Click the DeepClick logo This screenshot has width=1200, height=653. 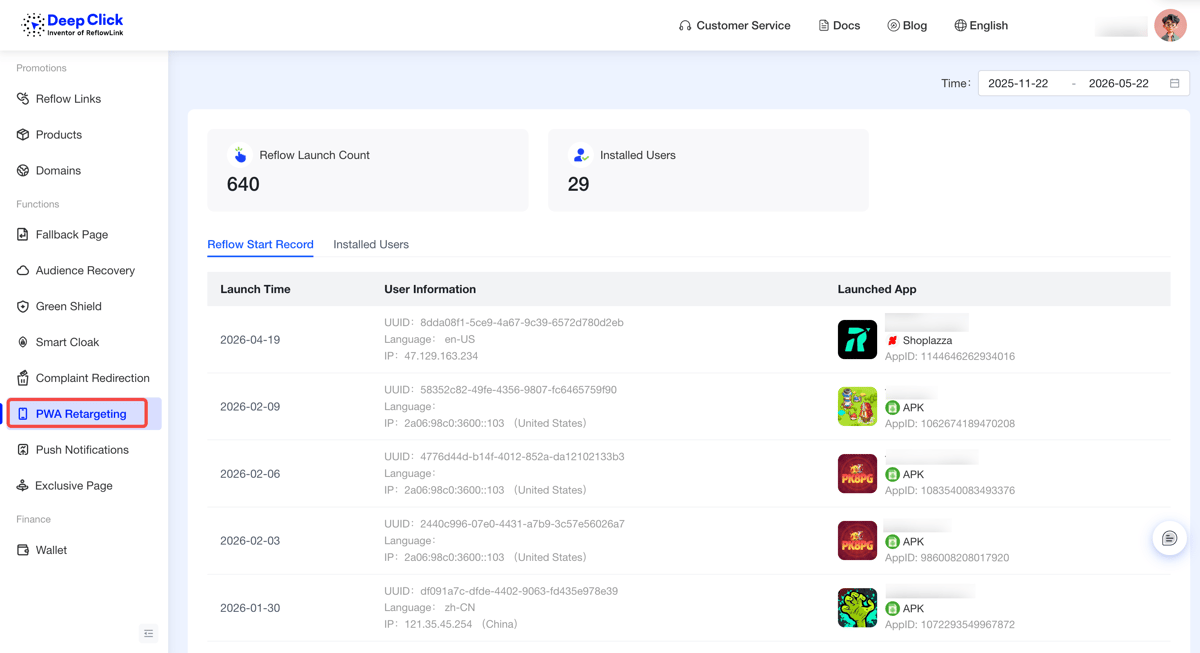pos(72,25)
